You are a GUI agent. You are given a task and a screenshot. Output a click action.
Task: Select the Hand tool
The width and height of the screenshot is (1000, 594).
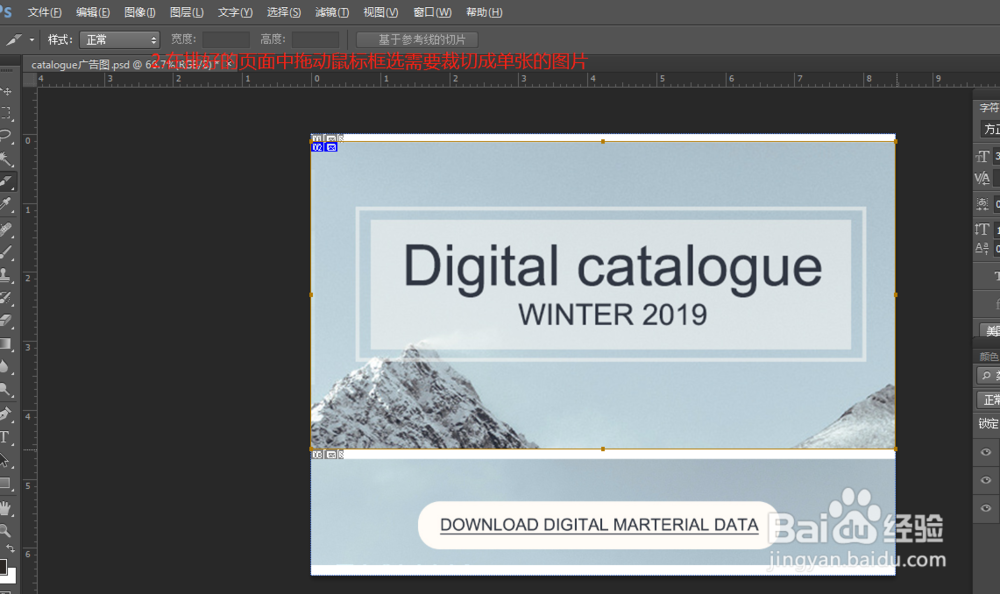coord(7,508)
